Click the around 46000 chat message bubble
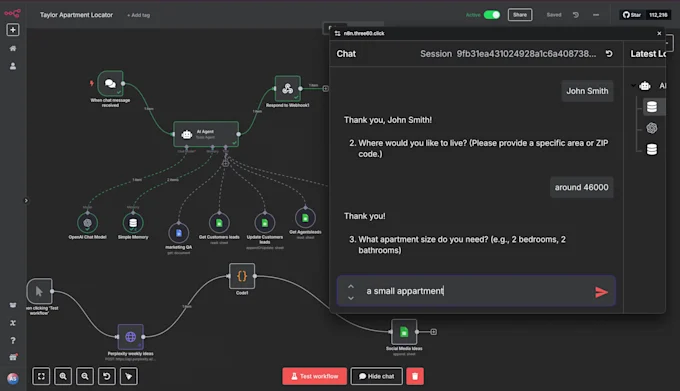The height and width of the screenshot is (391, 680). point(582,187)
